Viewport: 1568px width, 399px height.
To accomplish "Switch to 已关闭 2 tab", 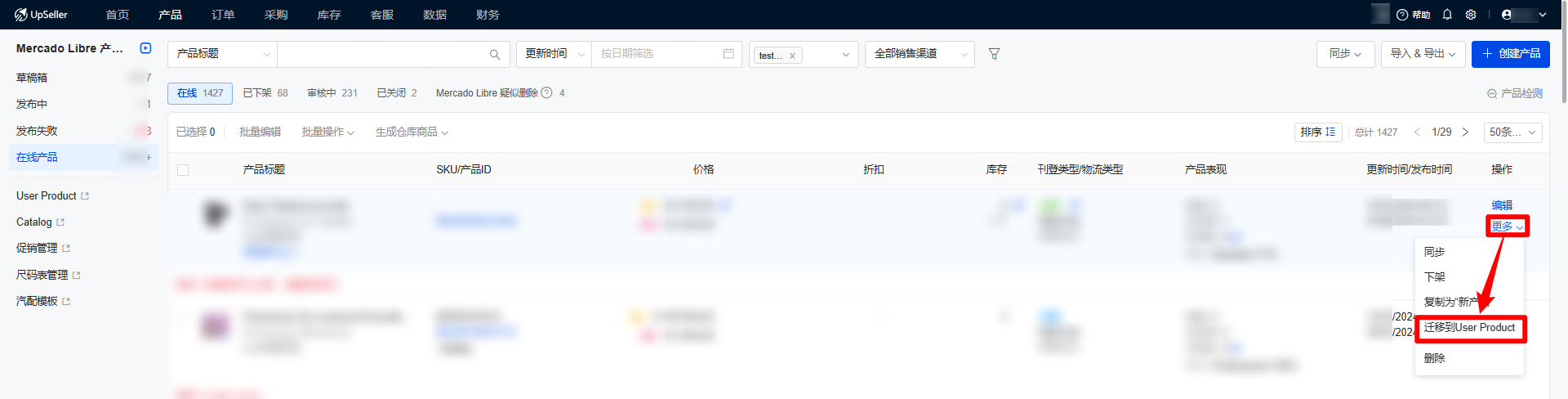I will [x=397, y=93].
